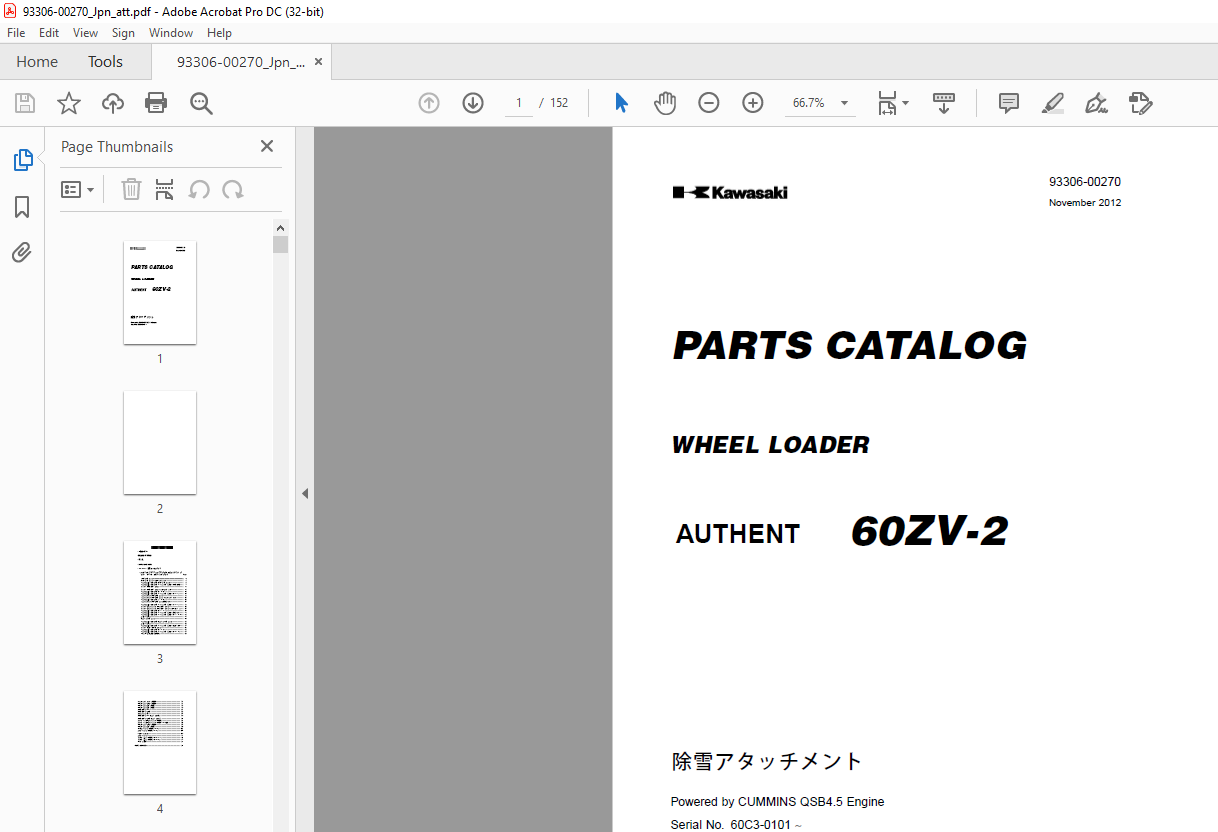The height and width of the screenshot is (832, 1218).
Task: Click the AUTHENT text on the page
Action: pyautogui.click(x=738, y=534)
